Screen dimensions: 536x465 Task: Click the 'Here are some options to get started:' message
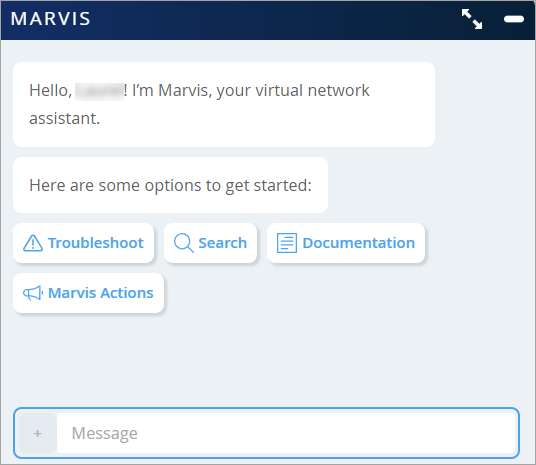170,185
